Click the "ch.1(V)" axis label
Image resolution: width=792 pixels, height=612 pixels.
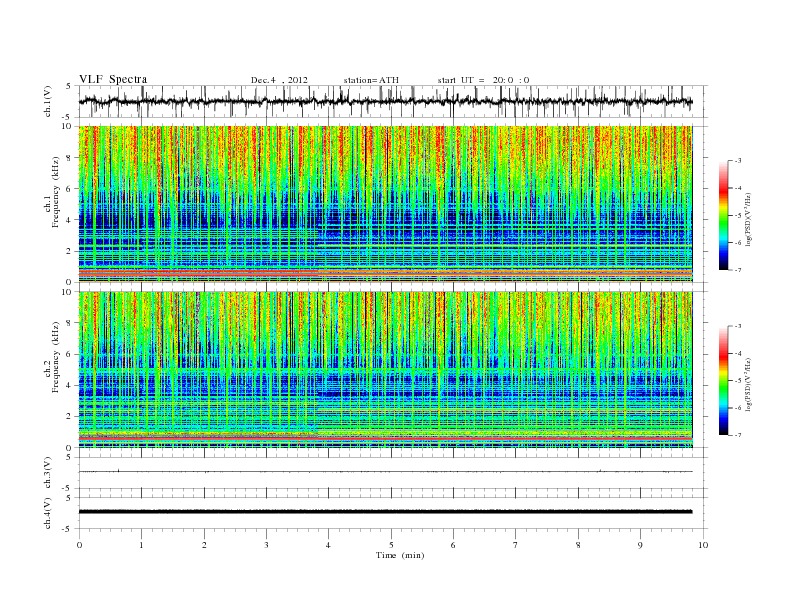point(48,101)
